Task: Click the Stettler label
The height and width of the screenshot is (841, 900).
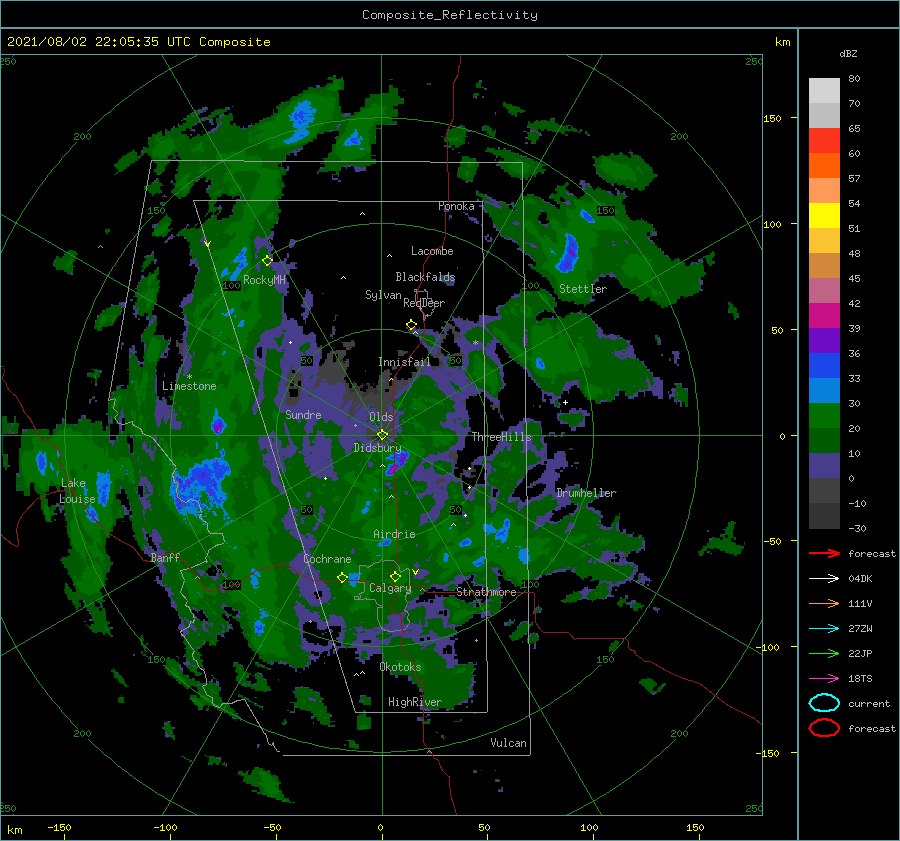Action: 583,289
